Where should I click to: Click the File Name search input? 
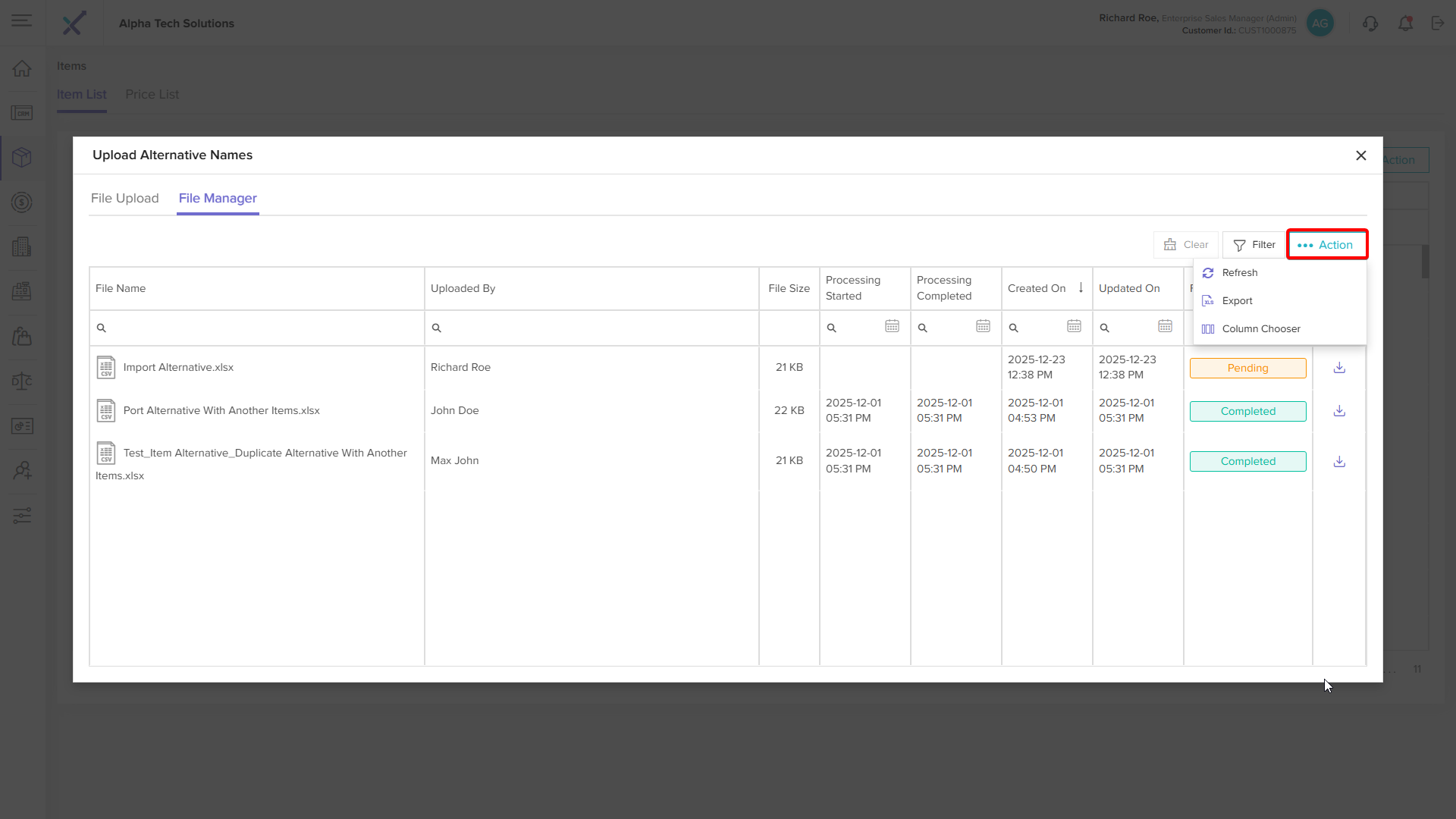[x=262, y=328]
